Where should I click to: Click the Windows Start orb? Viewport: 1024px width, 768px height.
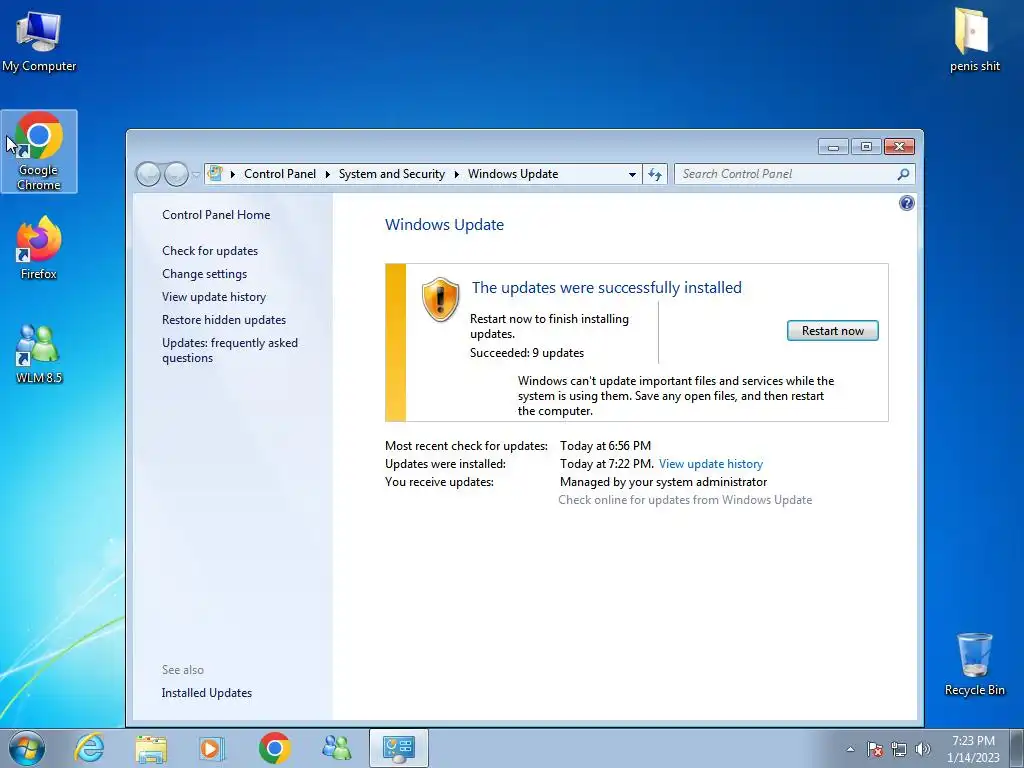(x=27, y=748)
